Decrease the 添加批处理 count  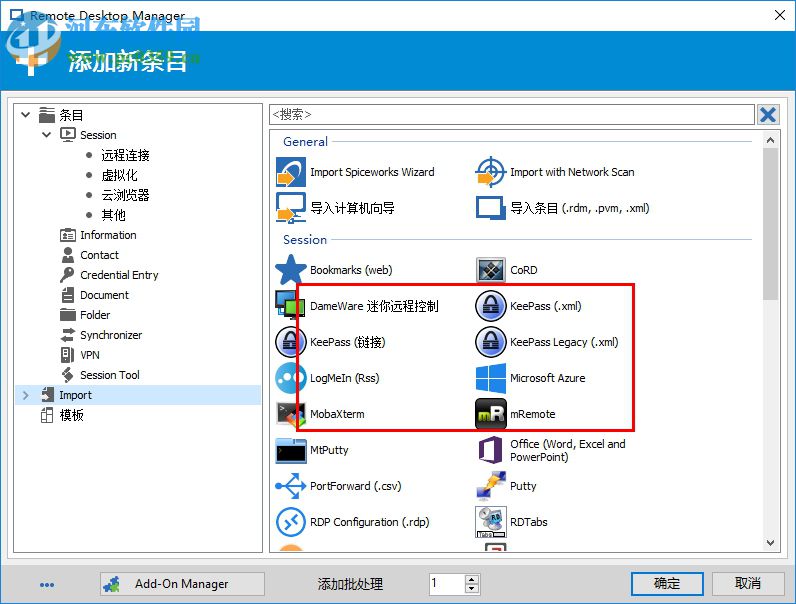472,589
